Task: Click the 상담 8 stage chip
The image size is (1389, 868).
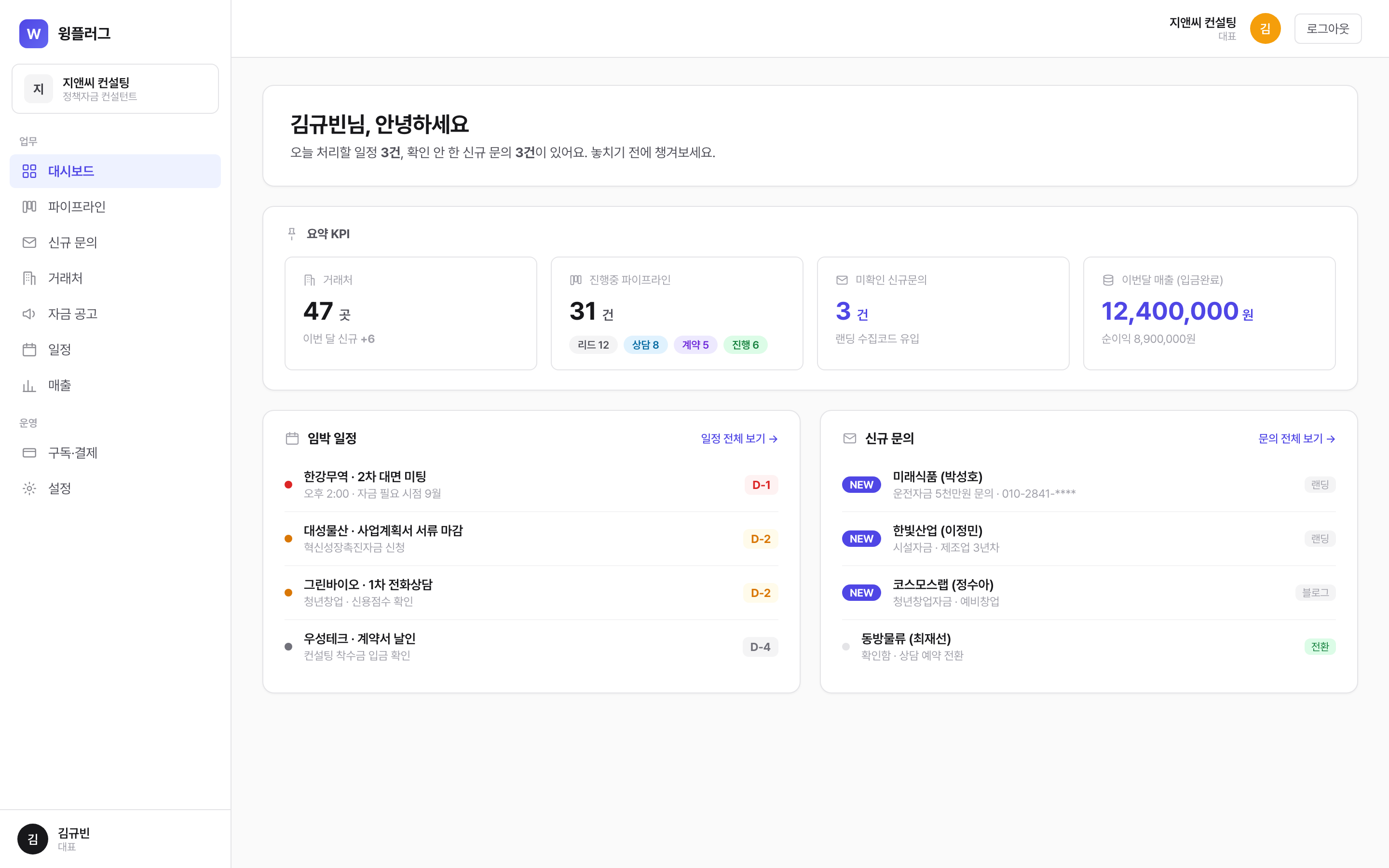Action: (645, 345)
